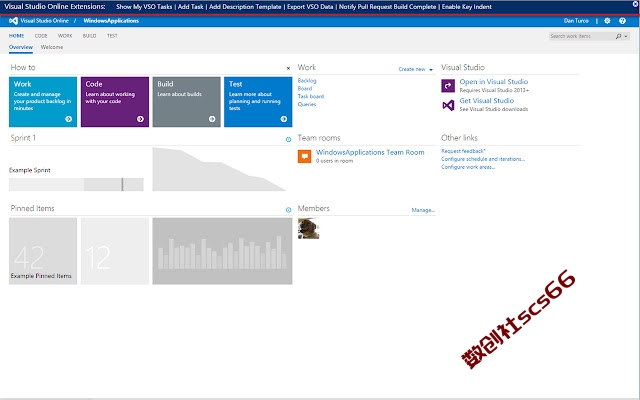
Task: Click the Open in Visual Studio icon
Action: [x=448, y=86]
